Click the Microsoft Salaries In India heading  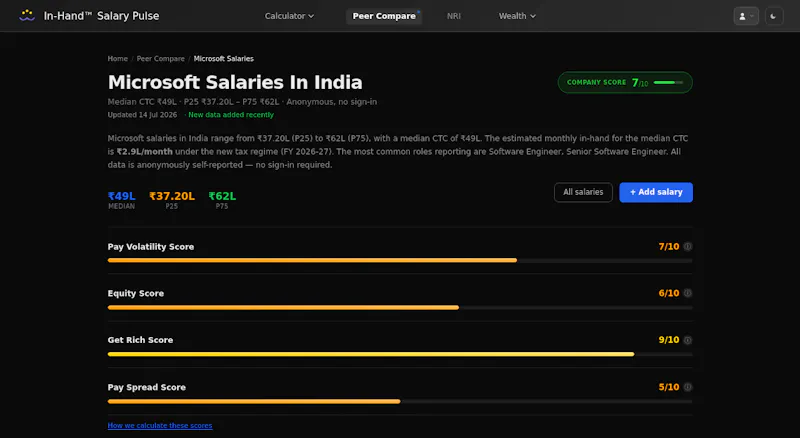click(x=235, y=82)
